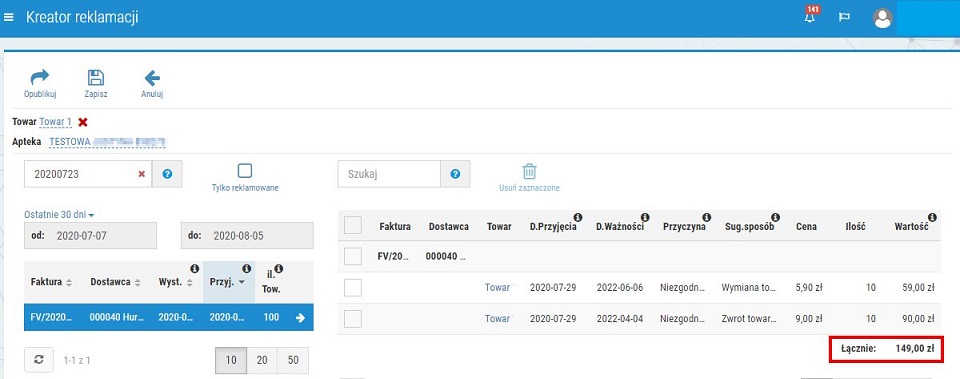Click Usuń zaznaczone trash icon
Screen dimensions: 960x379
pyautogui.click(x=529, y=171)
